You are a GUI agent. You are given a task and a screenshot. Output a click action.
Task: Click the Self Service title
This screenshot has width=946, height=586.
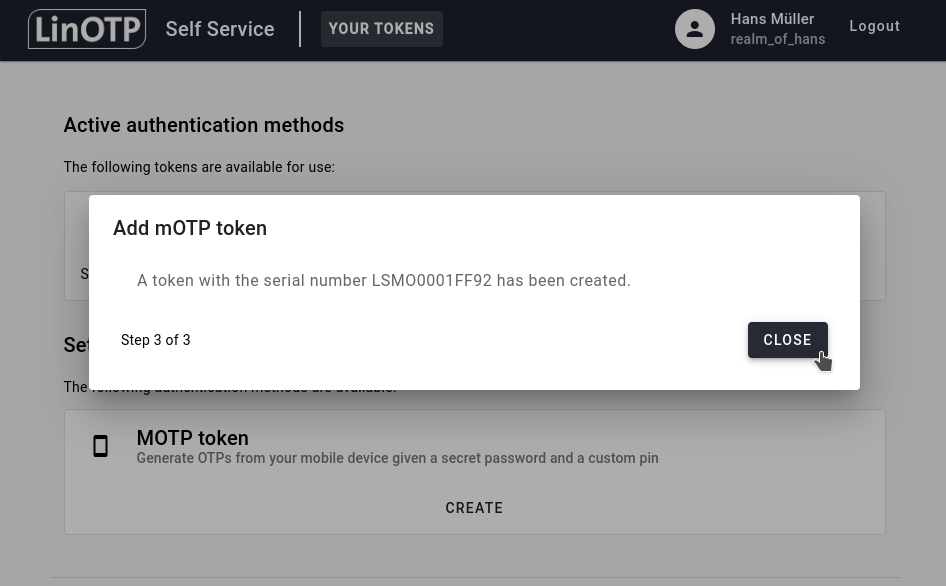(220, 29)
